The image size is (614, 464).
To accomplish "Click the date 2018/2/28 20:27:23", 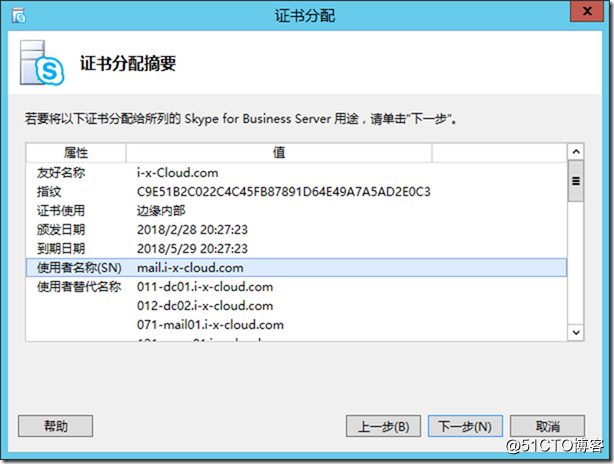I will 192,229.
